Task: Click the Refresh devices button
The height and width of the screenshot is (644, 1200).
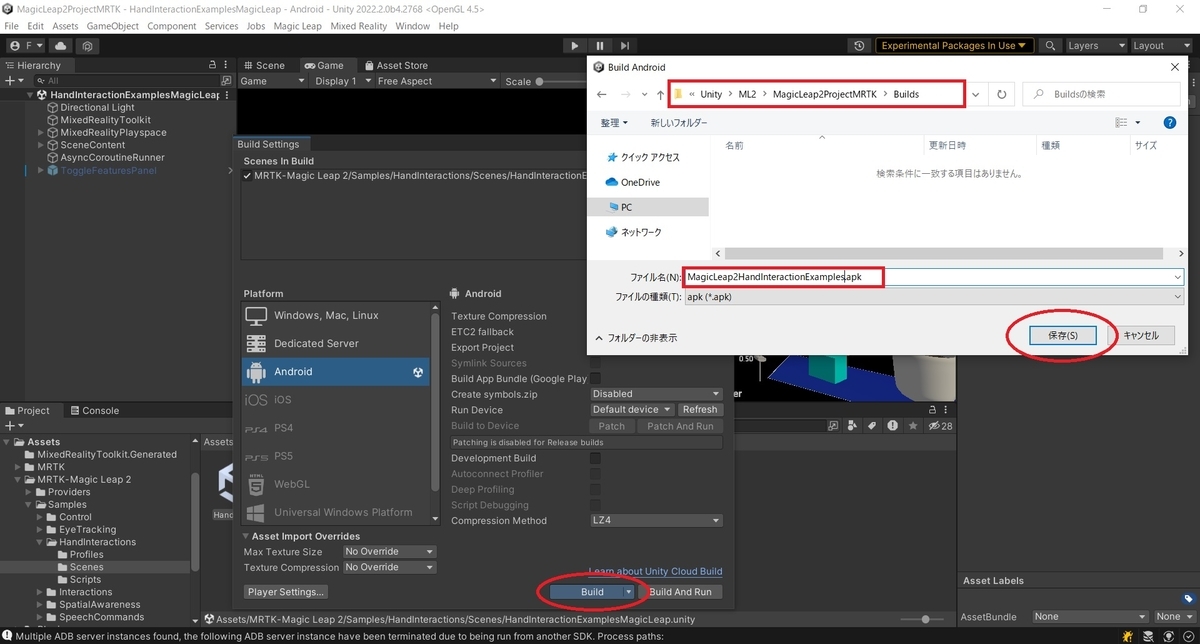Action: [700, 410]
